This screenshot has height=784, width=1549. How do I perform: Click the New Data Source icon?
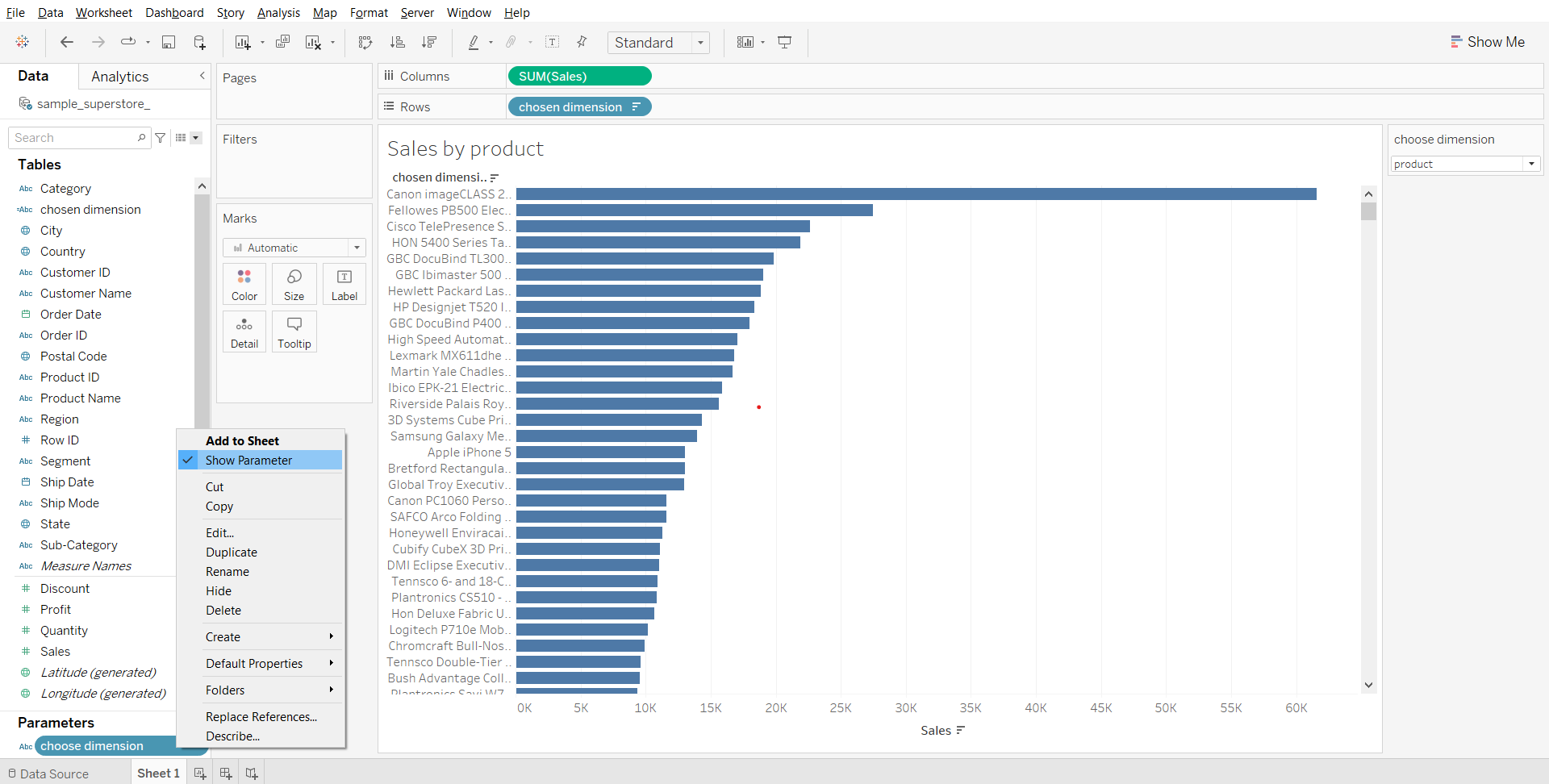pyautogui.click(x=199, y=43)
